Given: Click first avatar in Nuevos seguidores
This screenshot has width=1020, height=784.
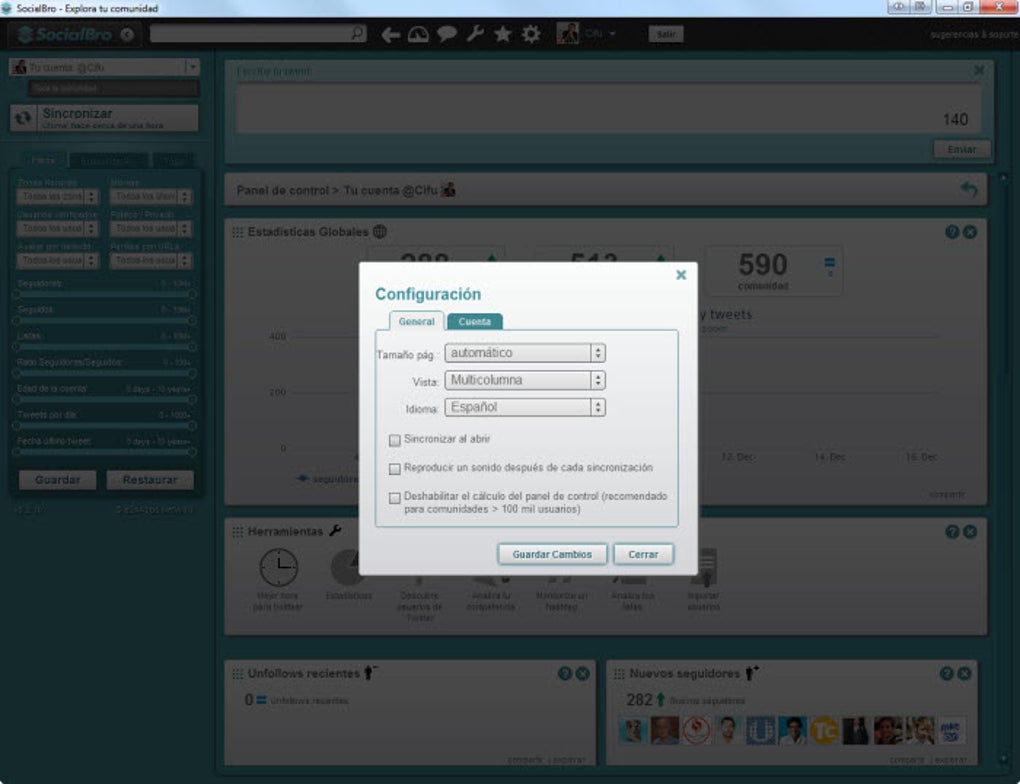Looking at the screenshot, I should click(632, 731).
